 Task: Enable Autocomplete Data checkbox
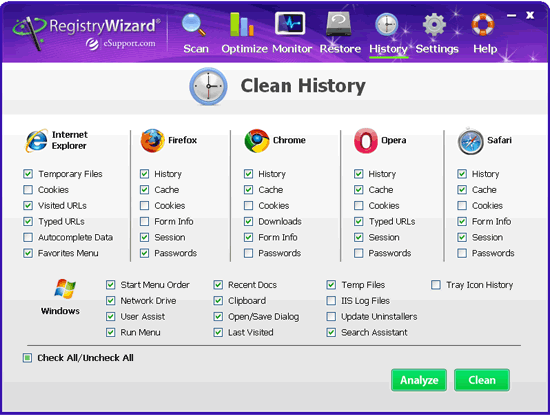point(28,237)
